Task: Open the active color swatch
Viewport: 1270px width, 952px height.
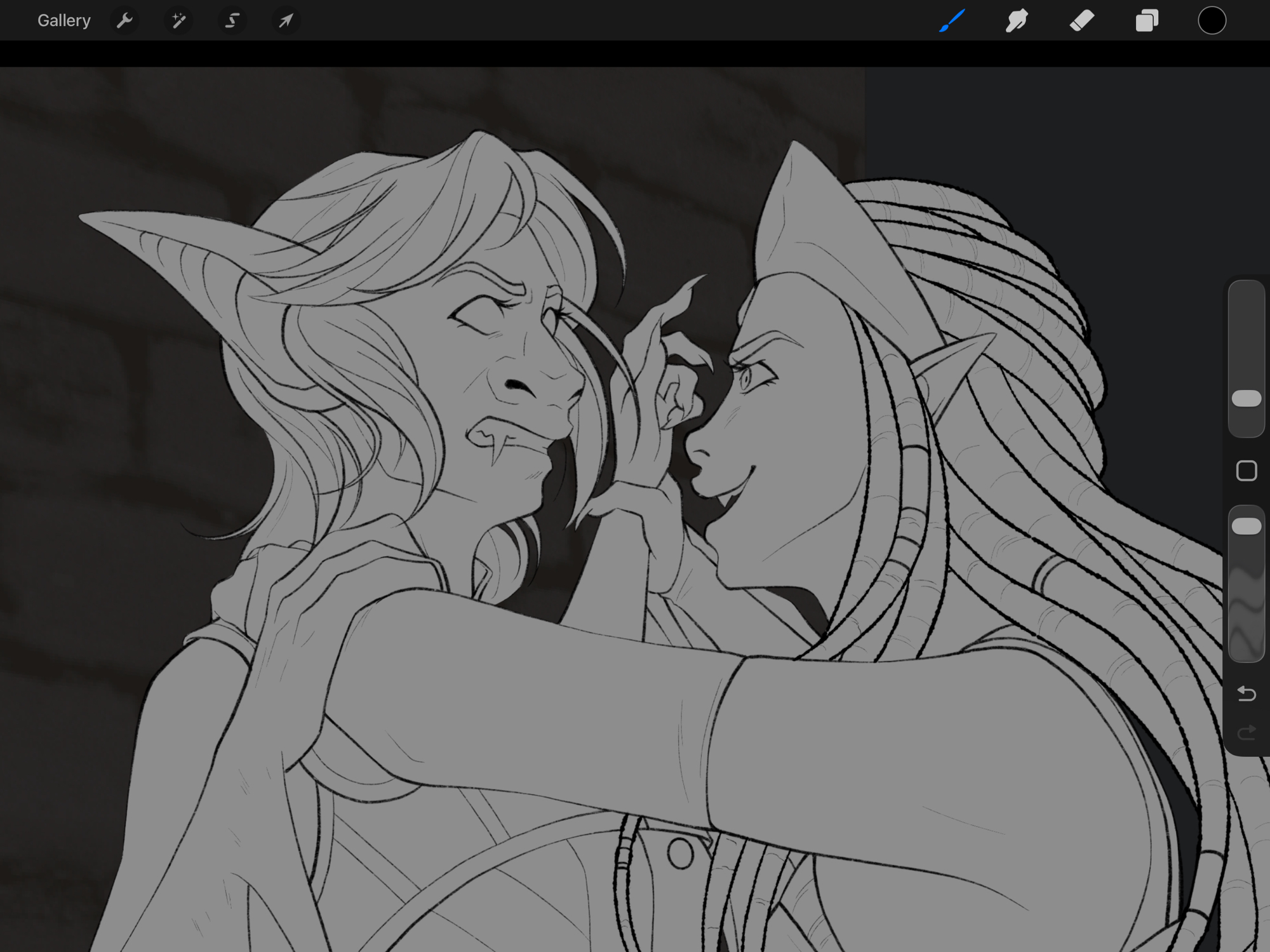Action: click(x=1212, y=21)
